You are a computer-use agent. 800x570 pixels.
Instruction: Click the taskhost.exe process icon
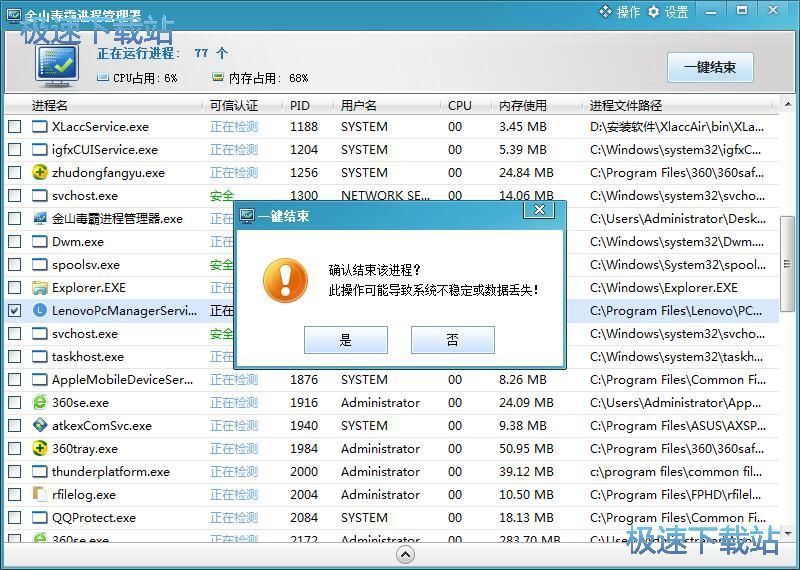pos(40,356)
